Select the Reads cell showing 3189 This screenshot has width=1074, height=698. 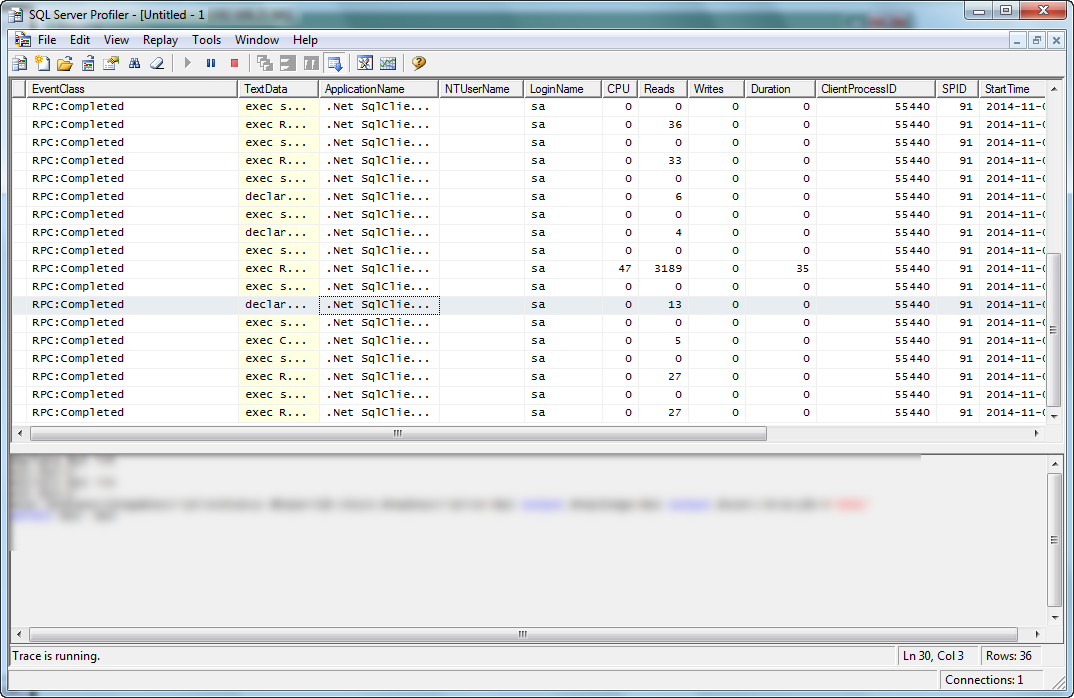[x=663, y=269]
